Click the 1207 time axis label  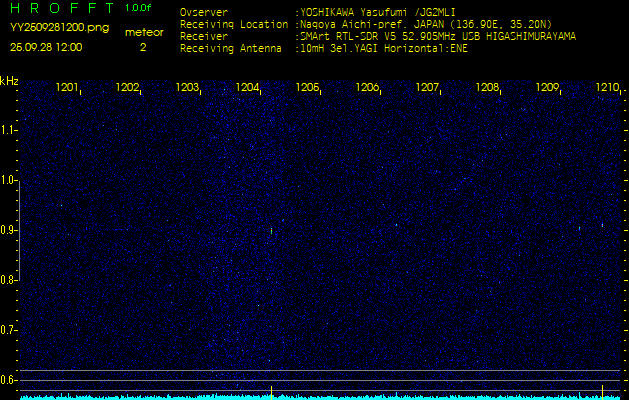point(427,87)
